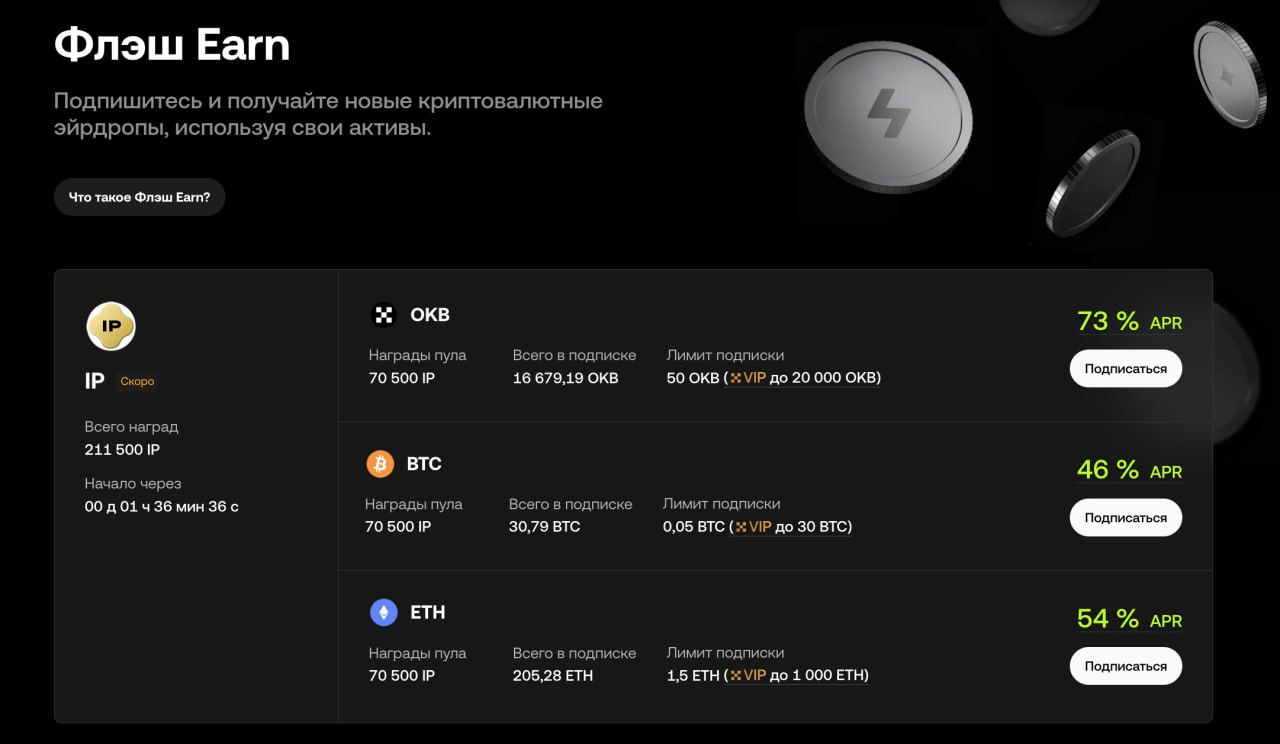Image resolution: width=1280 pixels, height=744 pixels.
Task: Click Подписаться in the ETH row
Action: click(1125, 666)
